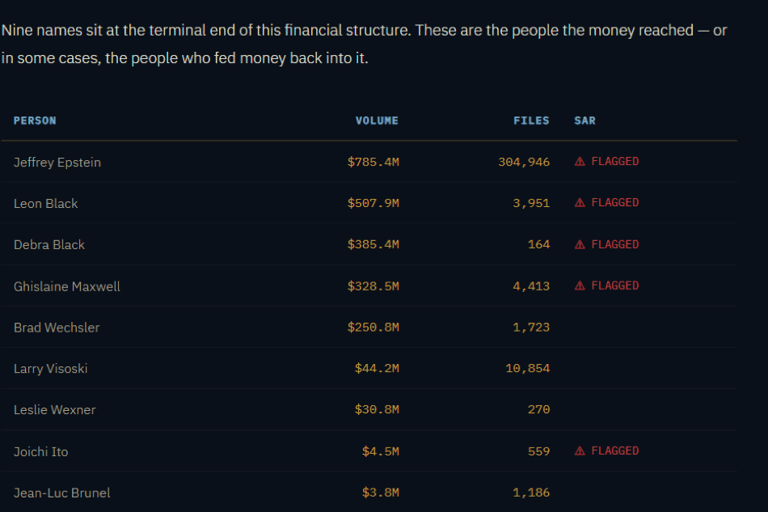Click the $785.4M volume value
Viewport: 768px width, 512px height.
(373, 162)
